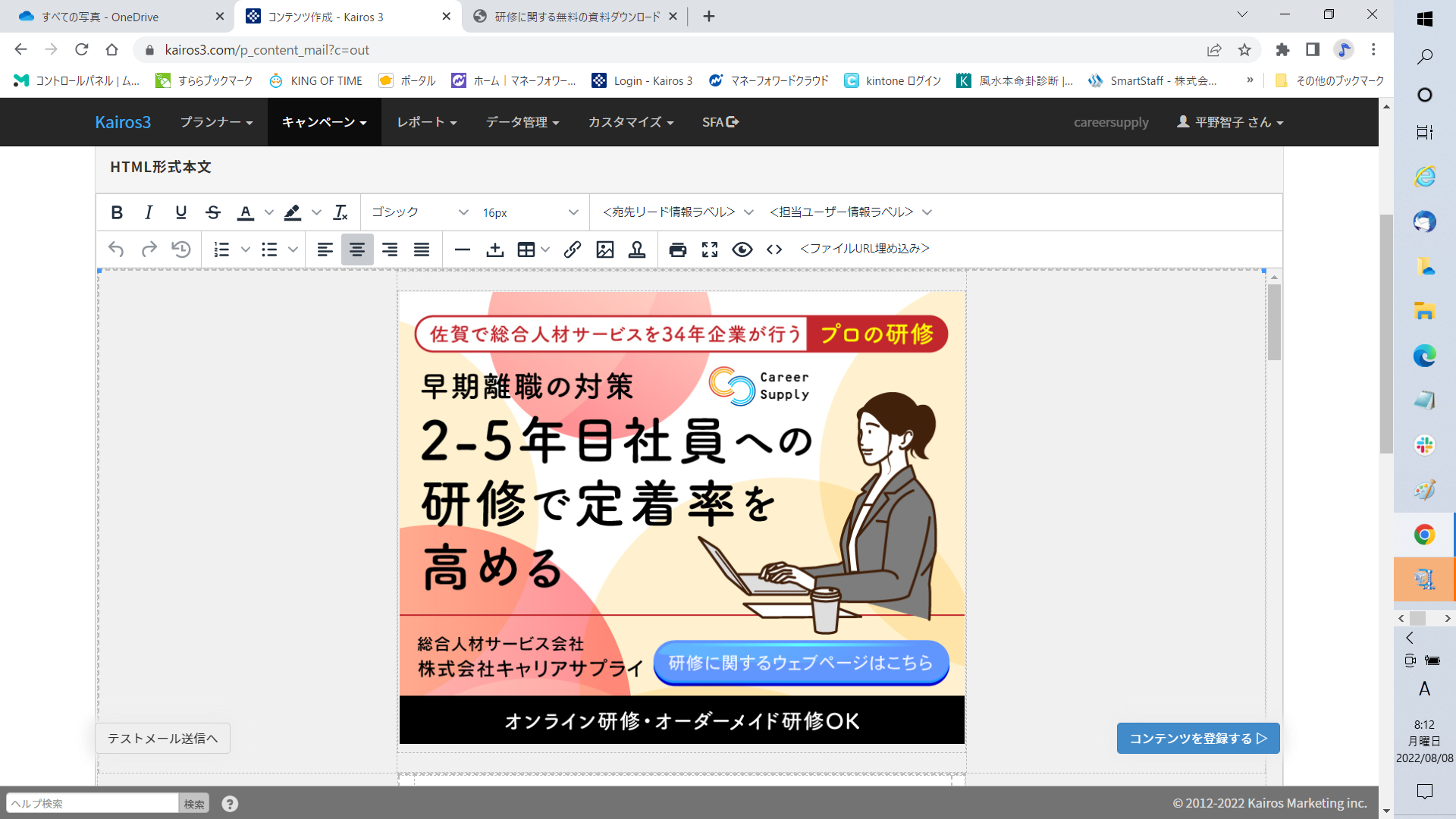The image size is (1456, 819).
Task: Align text right
Action: pos(390,249)
